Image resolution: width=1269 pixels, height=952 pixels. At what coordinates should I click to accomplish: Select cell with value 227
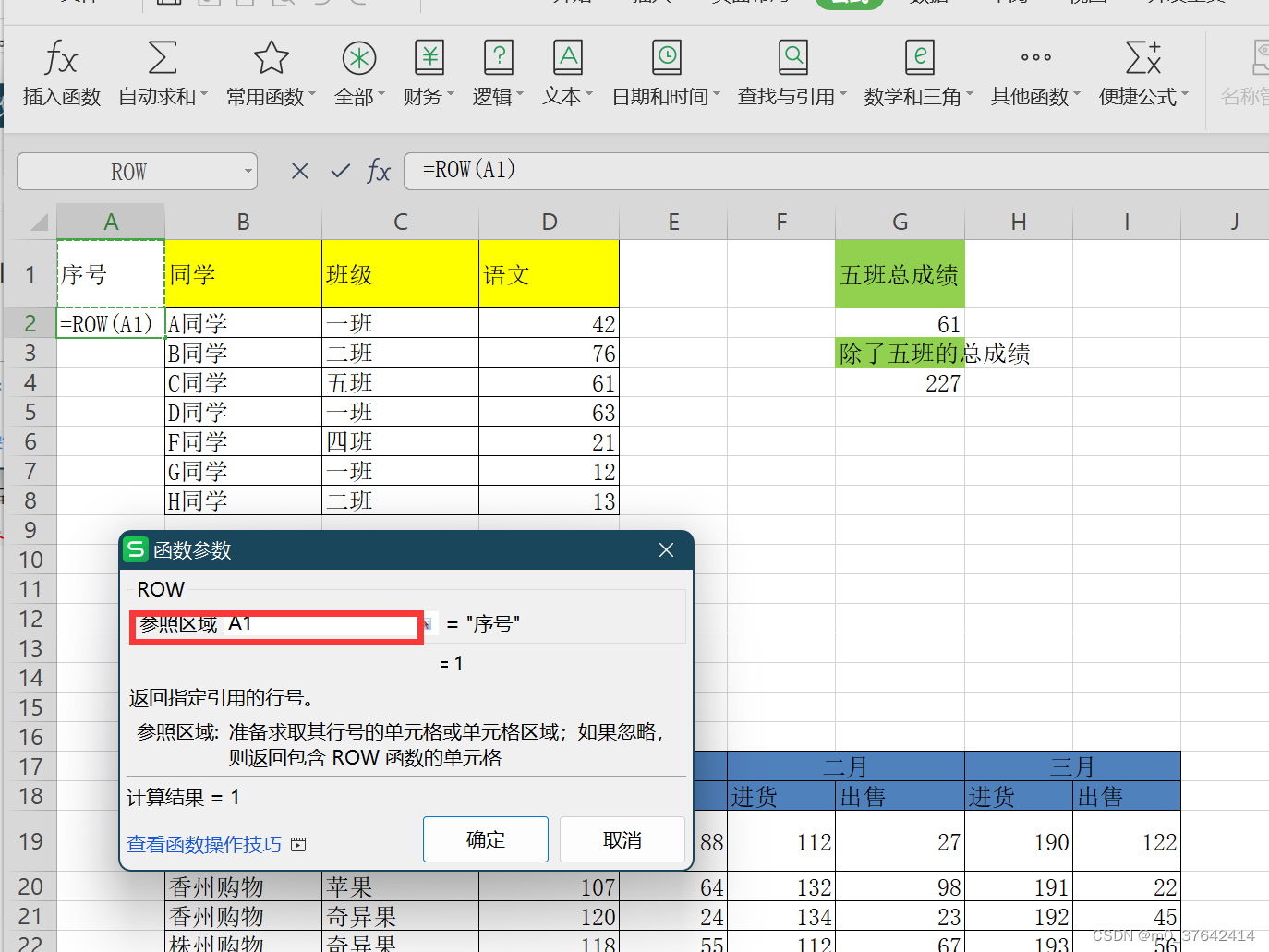(x=900, y=382)
